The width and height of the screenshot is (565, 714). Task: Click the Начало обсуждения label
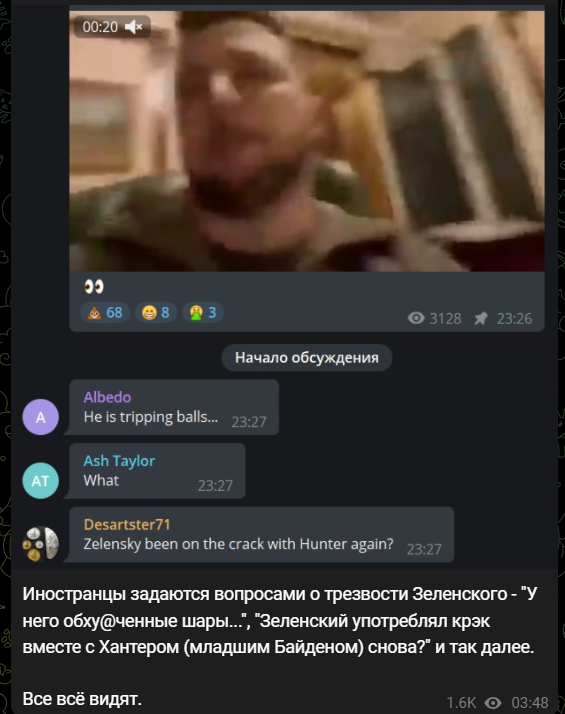[306, 357]
